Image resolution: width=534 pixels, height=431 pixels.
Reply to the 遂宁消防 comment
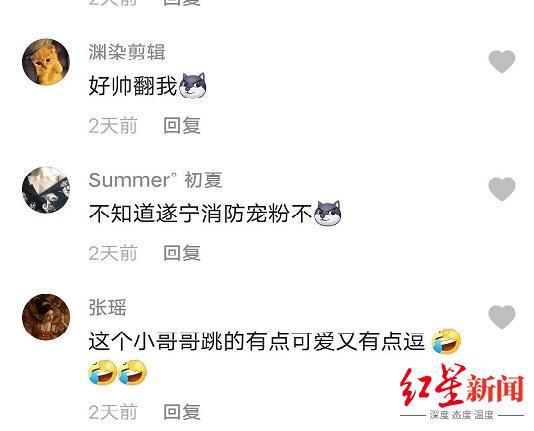pyautogui.click(x=182, y=253)
